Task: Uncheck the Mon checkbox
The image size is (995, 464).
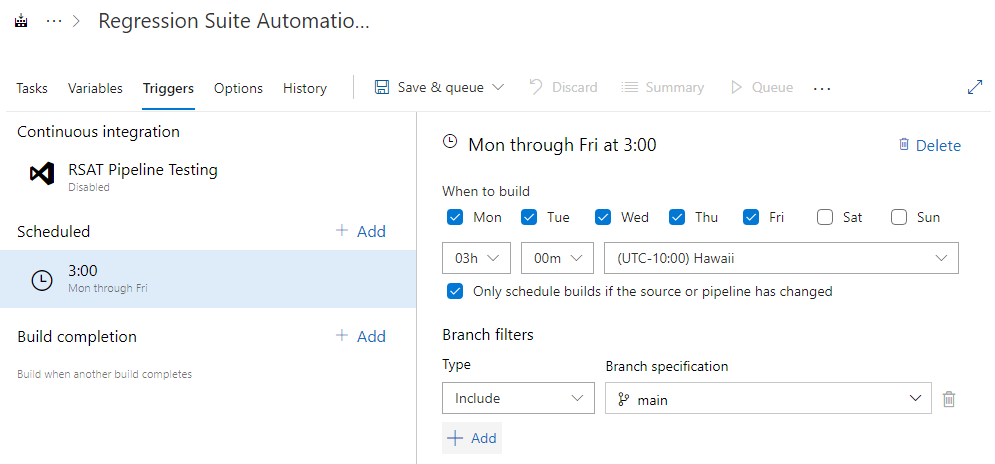Action: pos(455,217)
